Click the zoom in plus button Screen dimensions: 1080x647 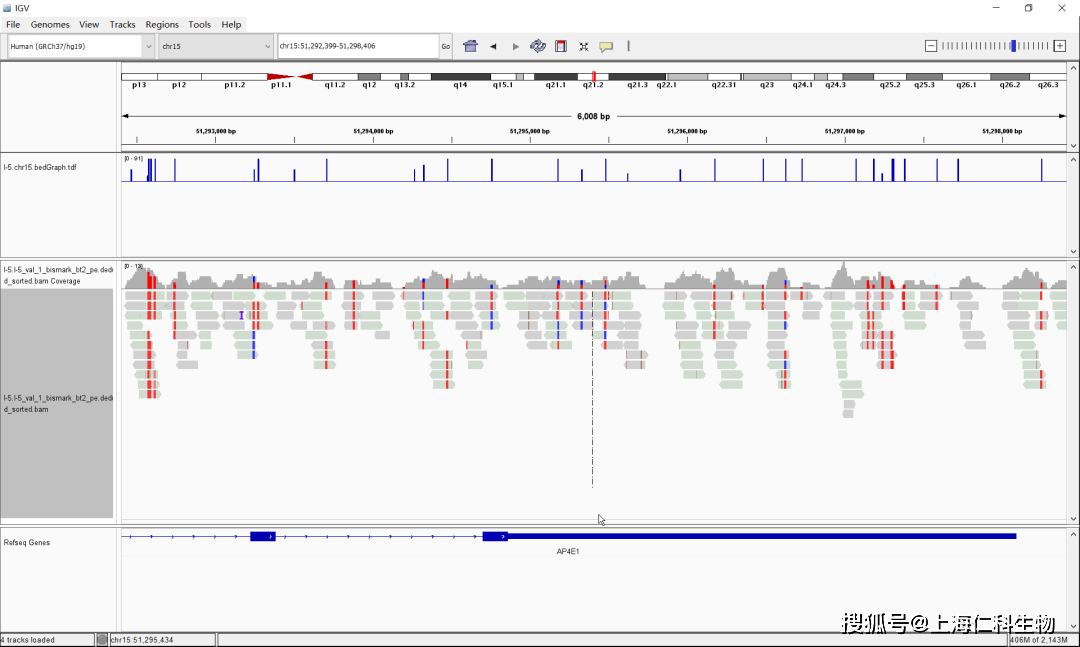[x=1060, y=46]
